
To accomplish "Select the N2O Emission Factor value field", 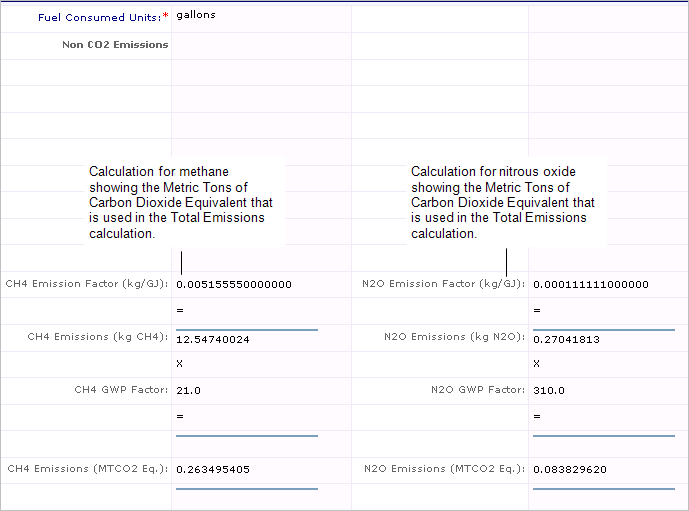I will pos(591,284).
